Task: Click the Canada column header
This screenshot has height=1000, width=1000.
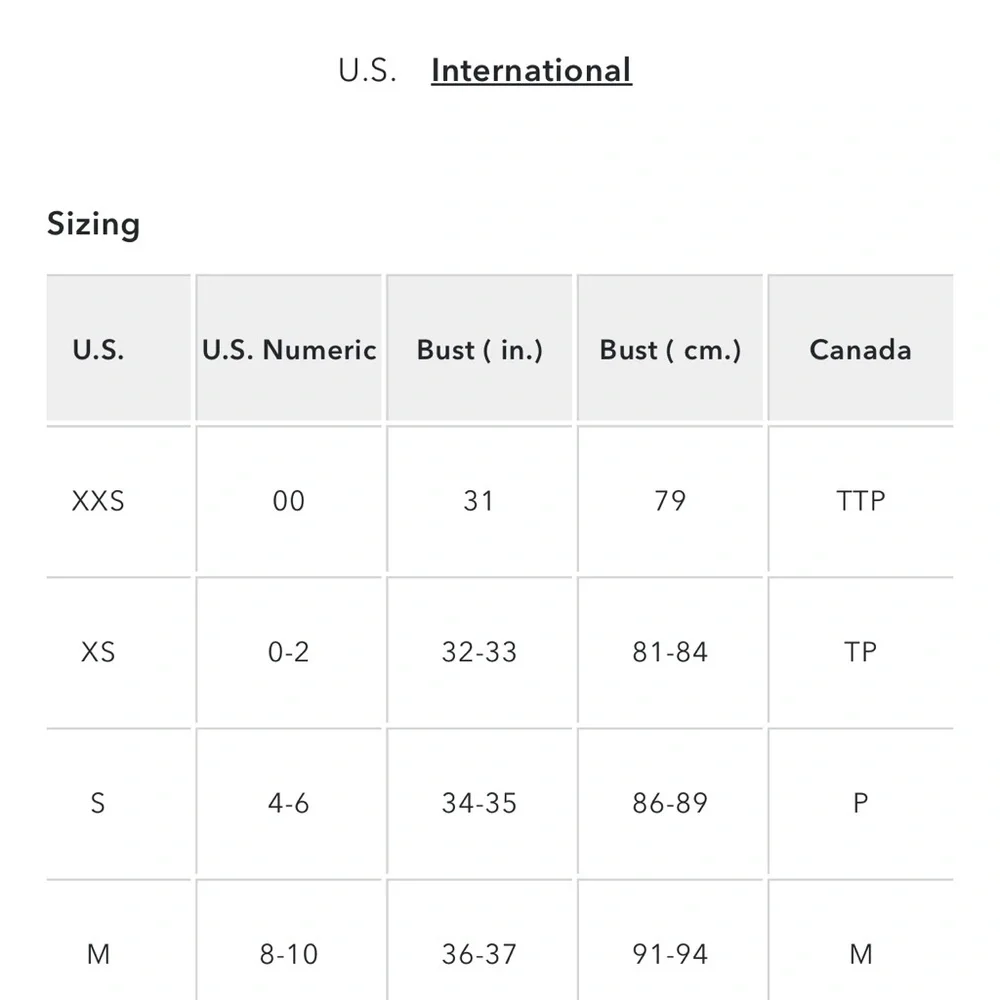Action: click(860, 350)
